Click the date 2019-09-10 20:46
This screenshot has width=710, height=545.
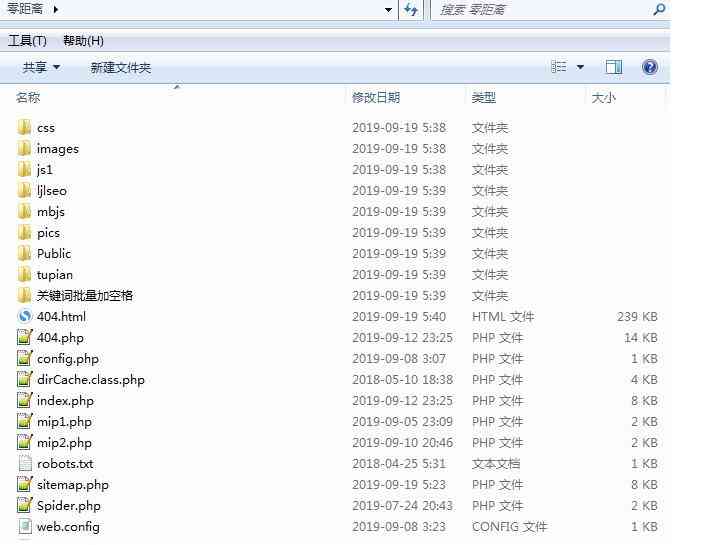[x=403, y=442]
